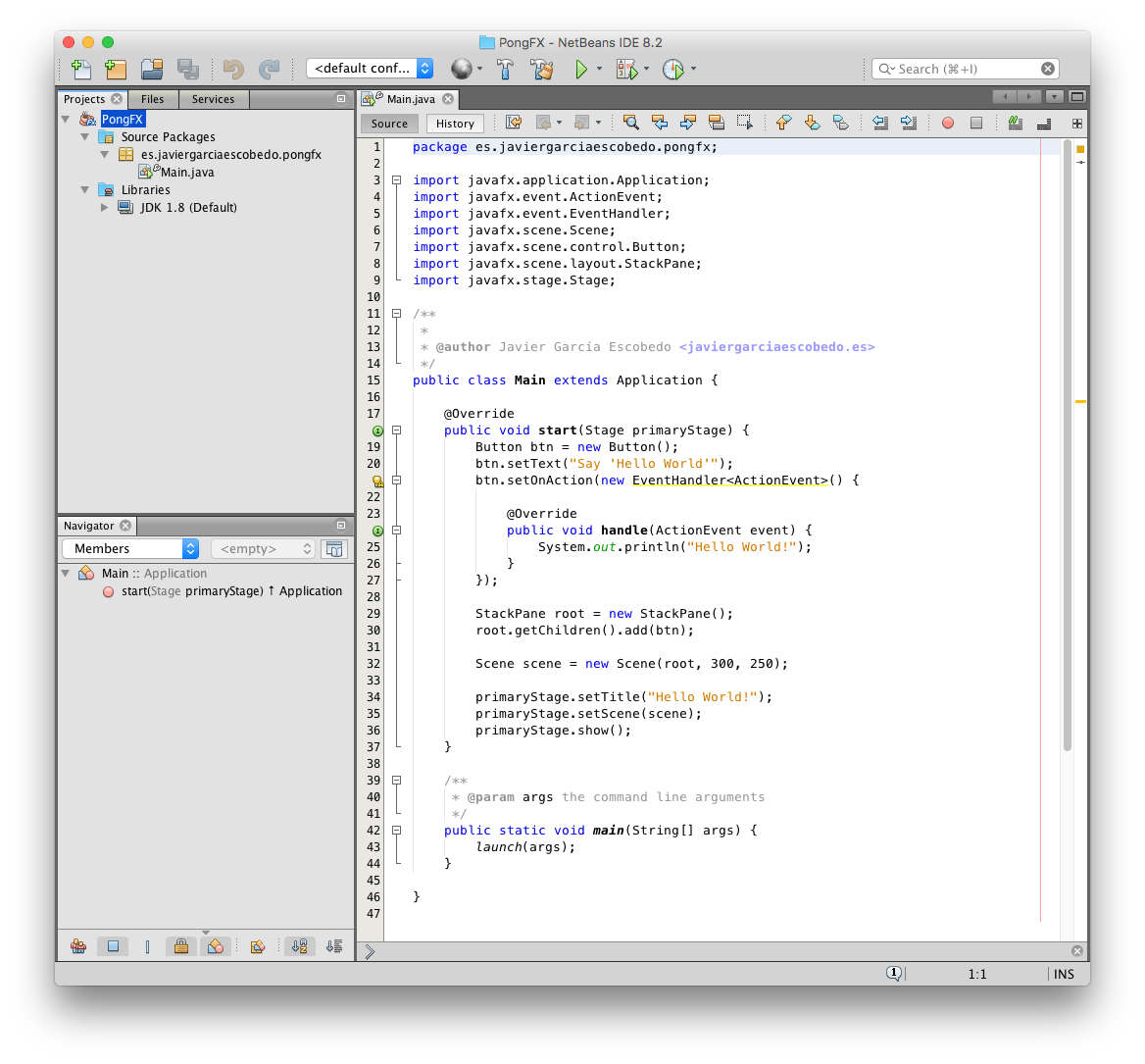
Task: Toggle inherited members filter in Navigator
Action: click(78, 946)
